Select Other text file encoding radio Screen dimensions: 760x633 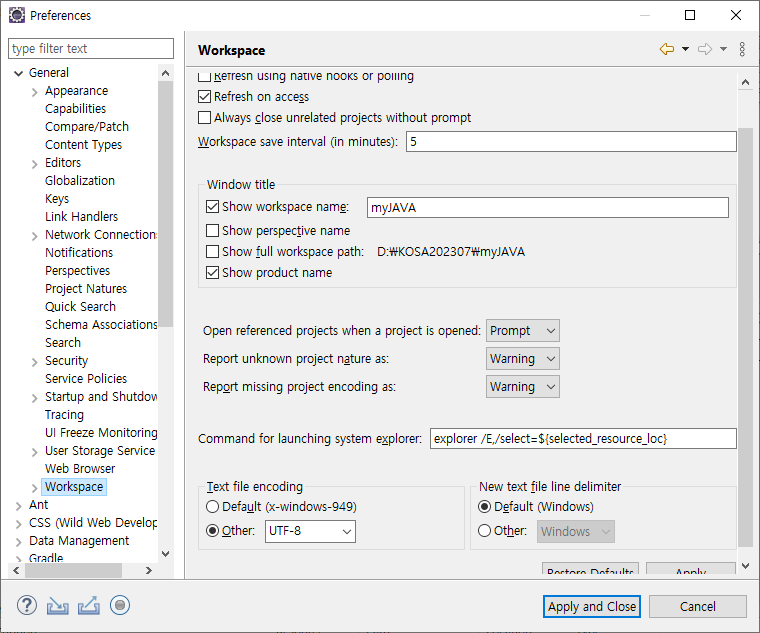point(212,531)
